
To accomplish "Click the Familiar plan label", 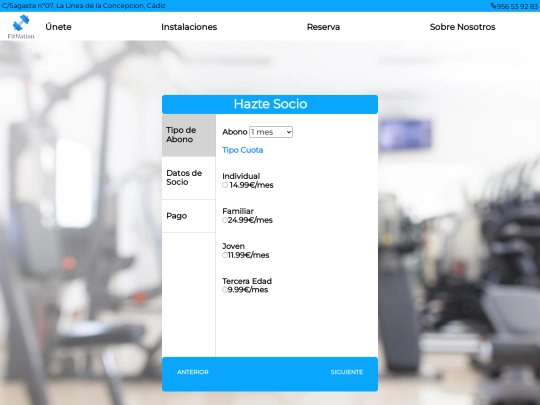I will 238,211.
